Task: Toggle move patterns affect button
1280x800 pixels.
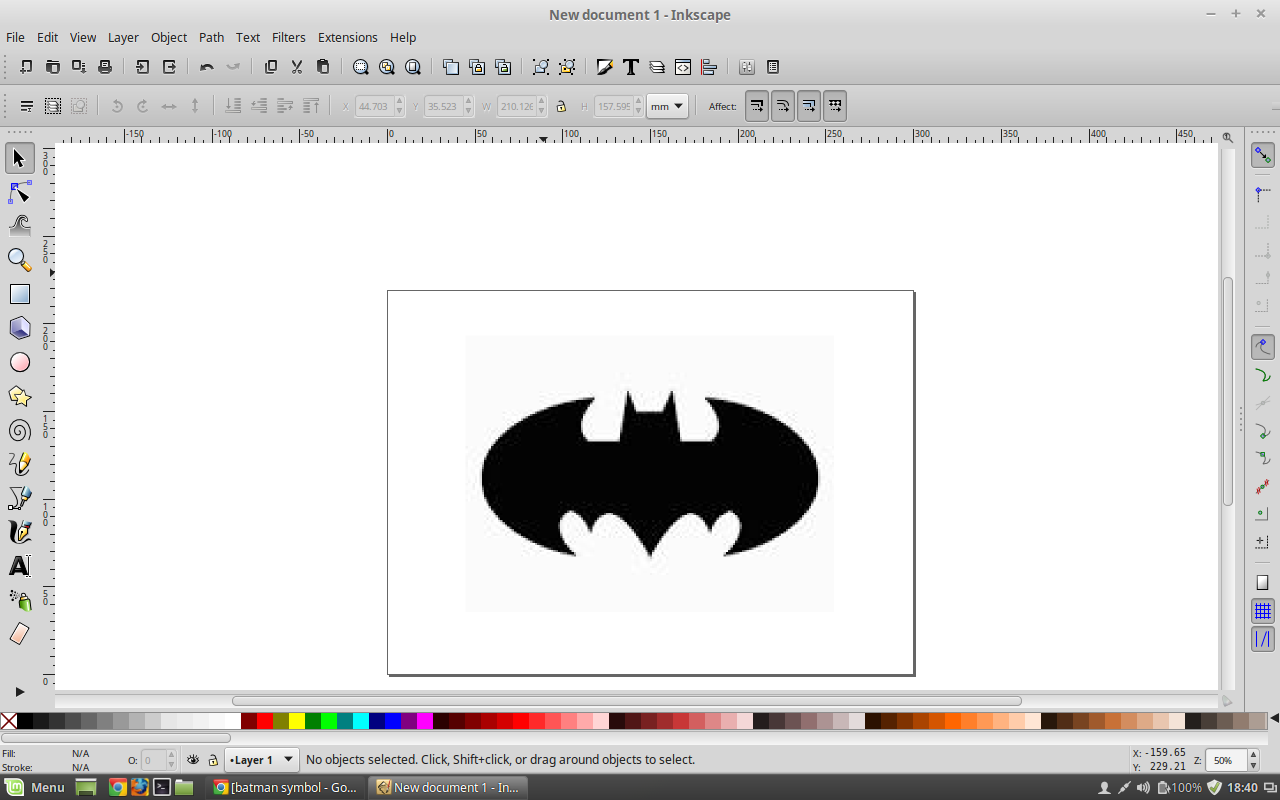Action: pyautogui.click(x=835, y=106)
